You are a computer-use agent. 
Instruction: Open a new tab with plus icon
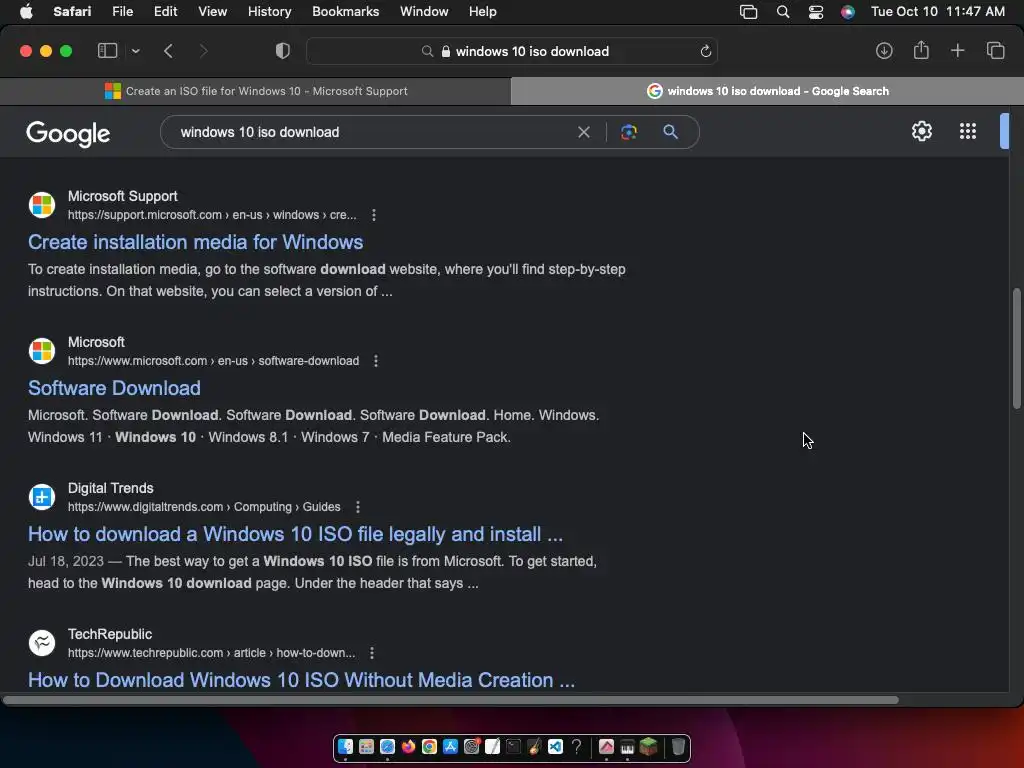click(957, 50)
